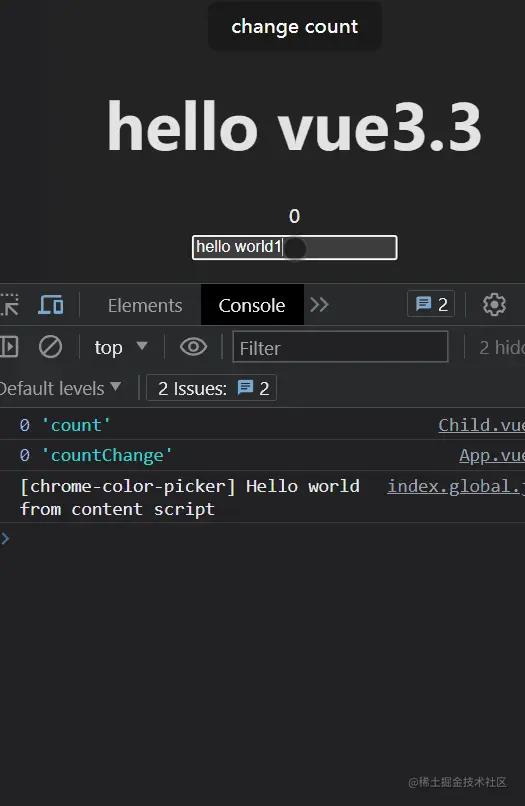Open the index.global.js source link

[x=456, y=486]
